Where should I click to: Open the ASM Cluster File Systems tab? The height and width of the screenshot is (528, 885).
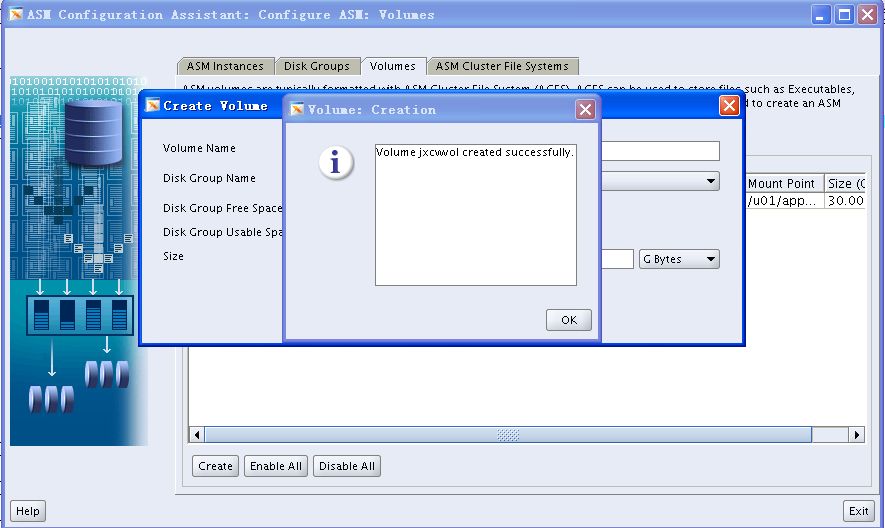(502, 66)
